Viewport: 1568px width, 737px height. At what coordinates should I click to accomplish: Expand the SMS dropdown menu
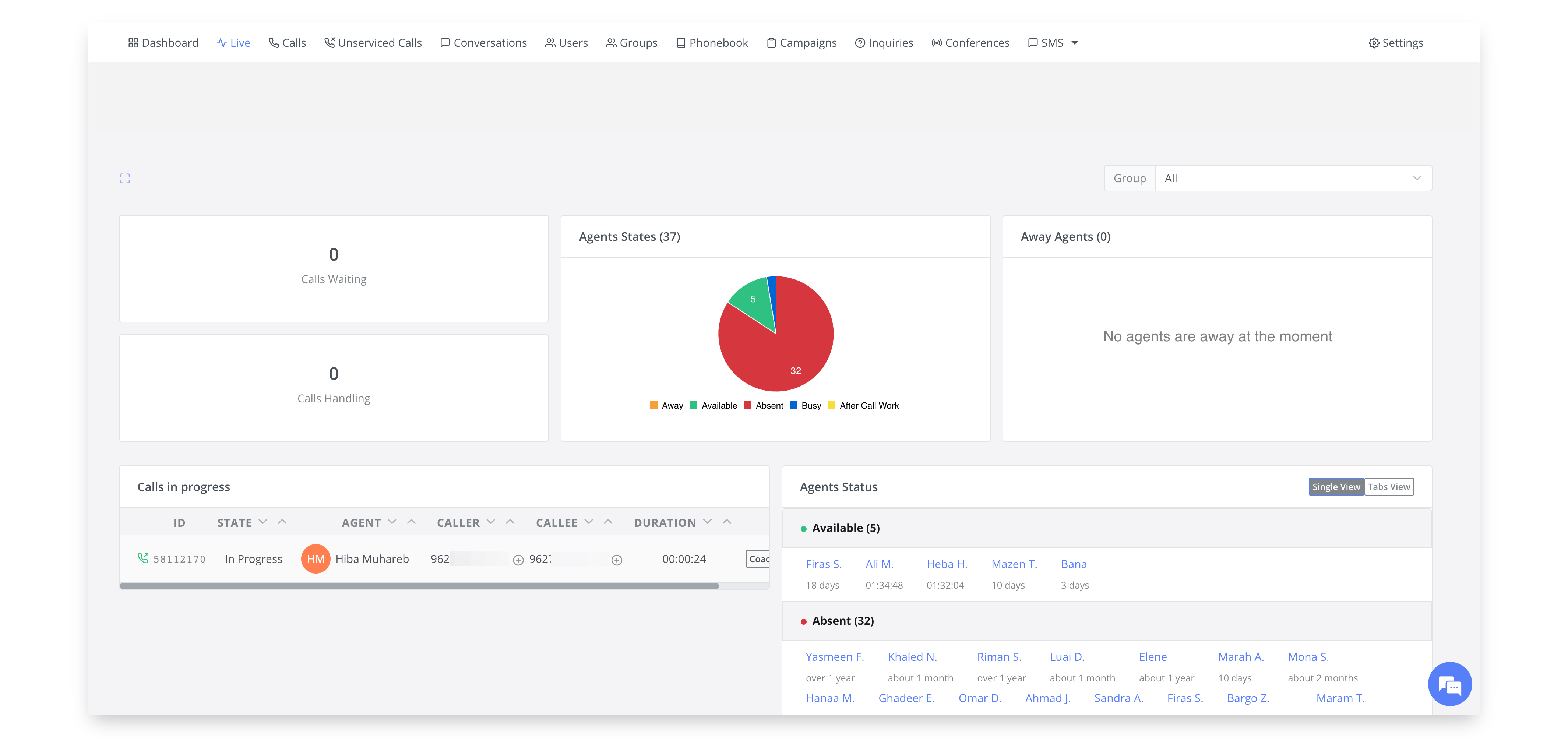1053,43
